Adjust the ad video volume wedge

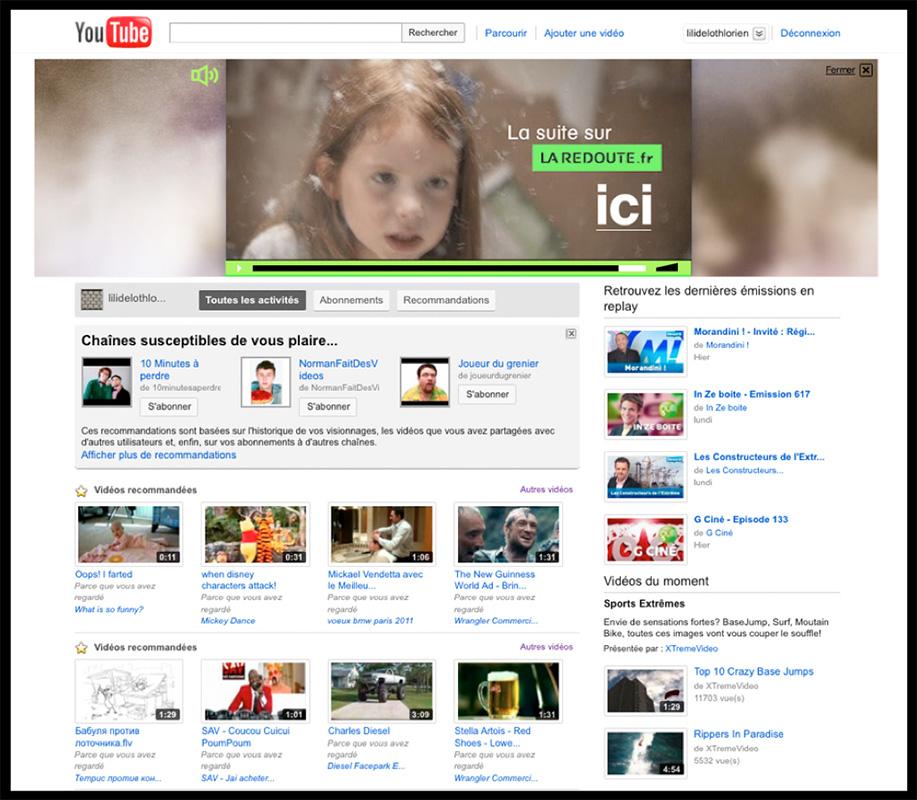pyautogui.click(x=667, y=267)
